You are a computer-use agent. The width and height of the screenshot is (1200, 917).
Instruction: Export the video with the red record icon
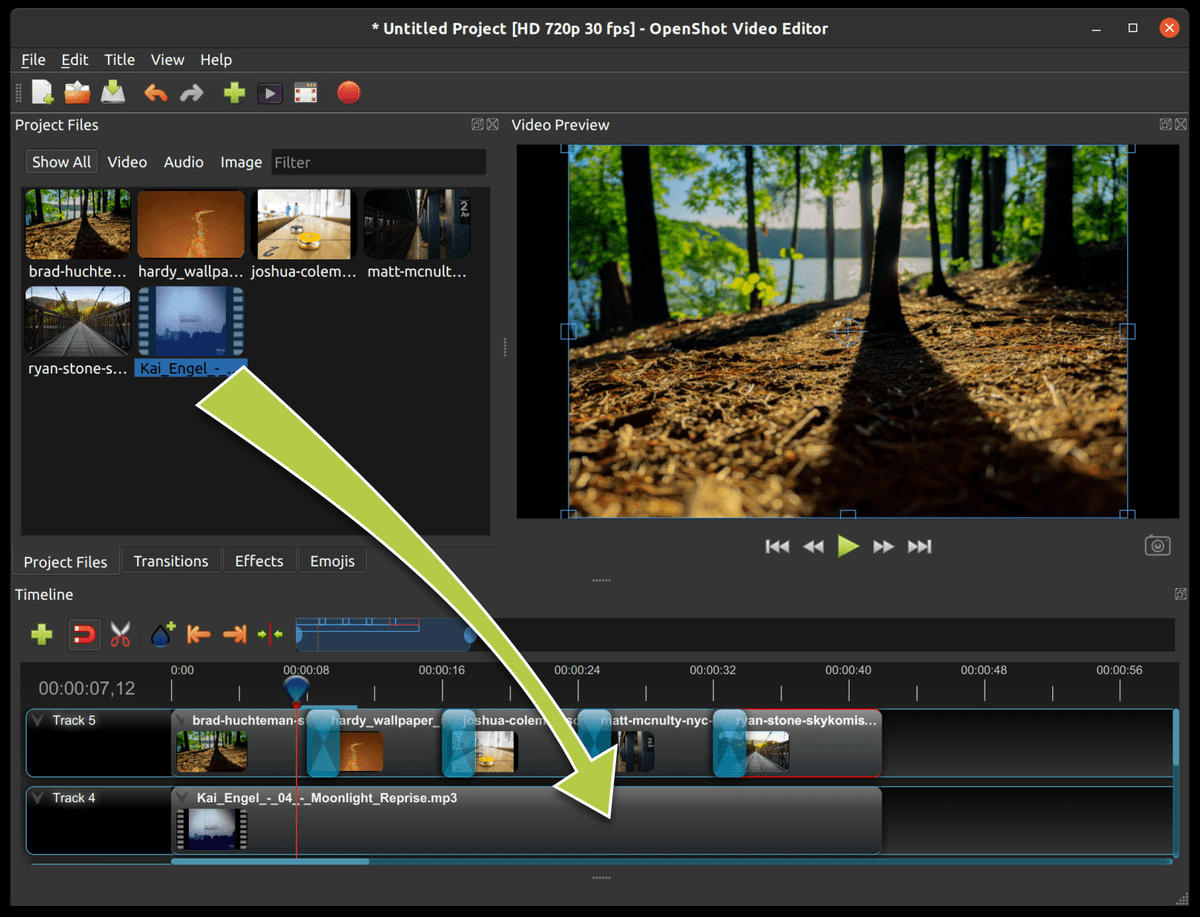pos(349,92)
